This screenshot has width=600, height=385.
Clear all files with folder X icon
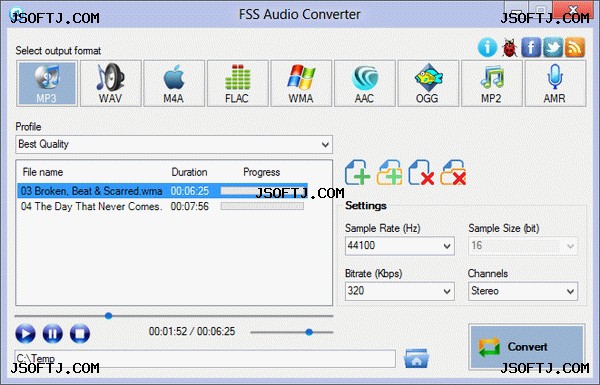coord(453,173)
